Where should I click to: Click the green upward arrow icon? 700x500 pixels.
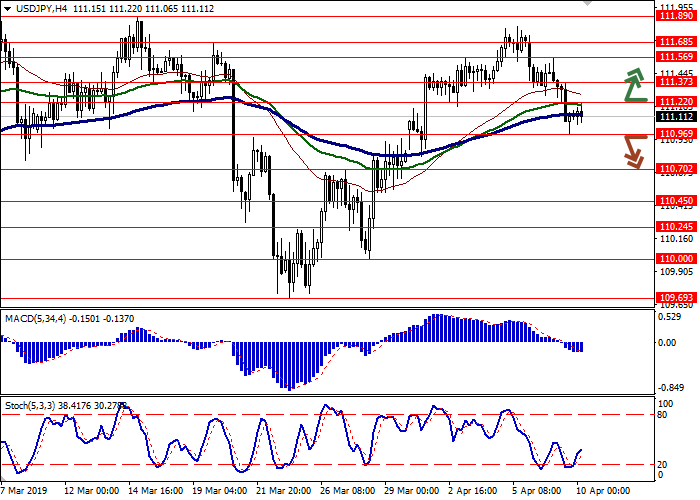(x=634, y=85)
